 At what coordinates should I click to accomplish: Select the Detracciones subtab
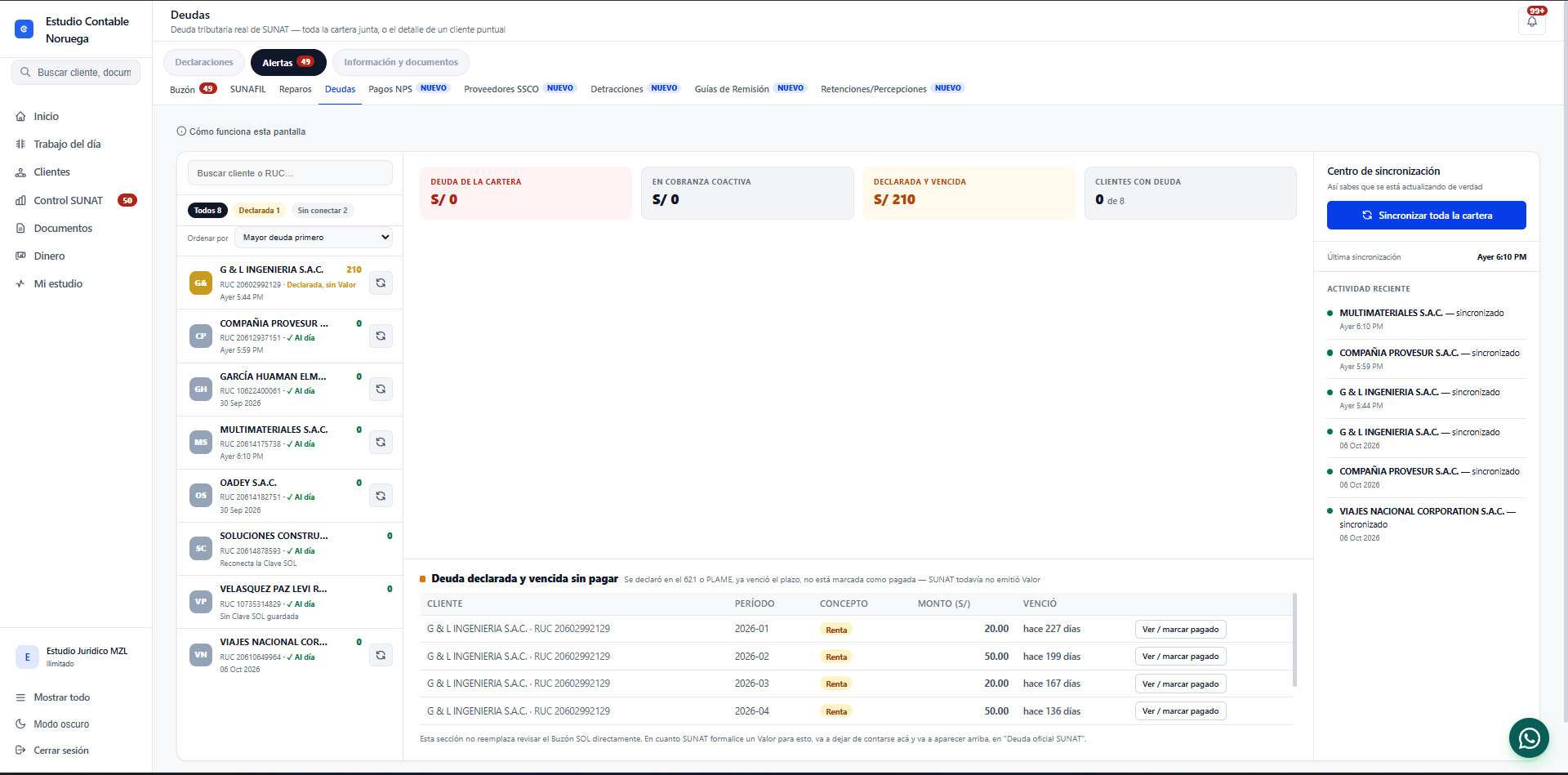(x=635, y=89)
